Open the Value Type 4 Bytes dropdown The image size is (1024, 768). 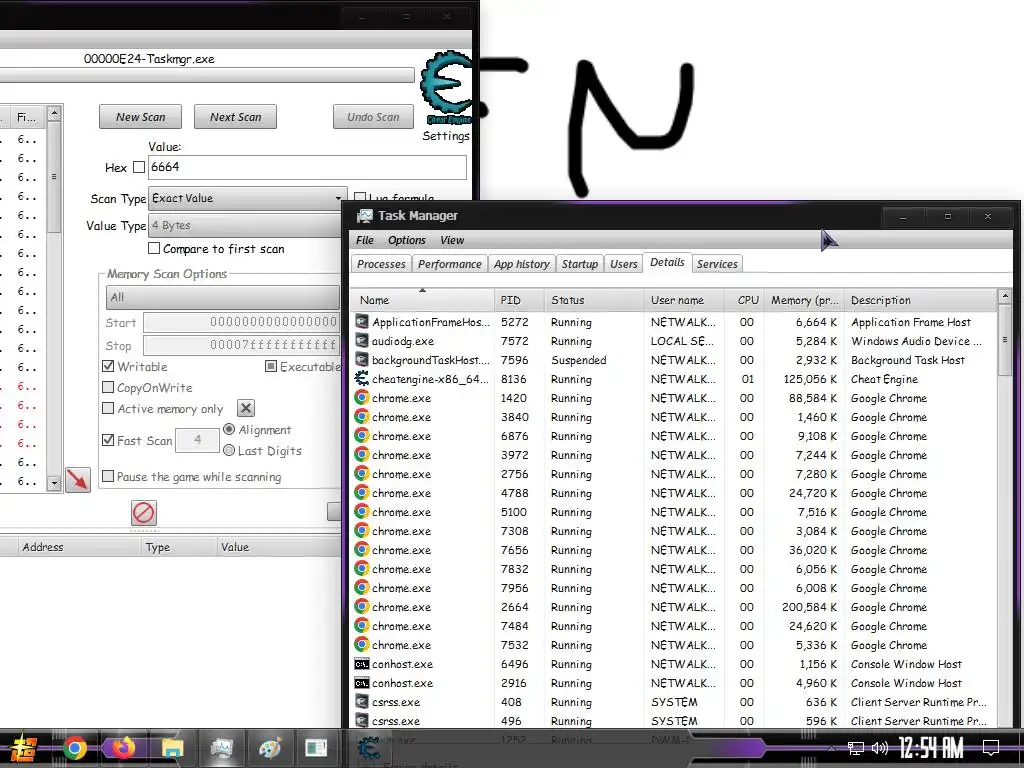[x=246, y=225]
